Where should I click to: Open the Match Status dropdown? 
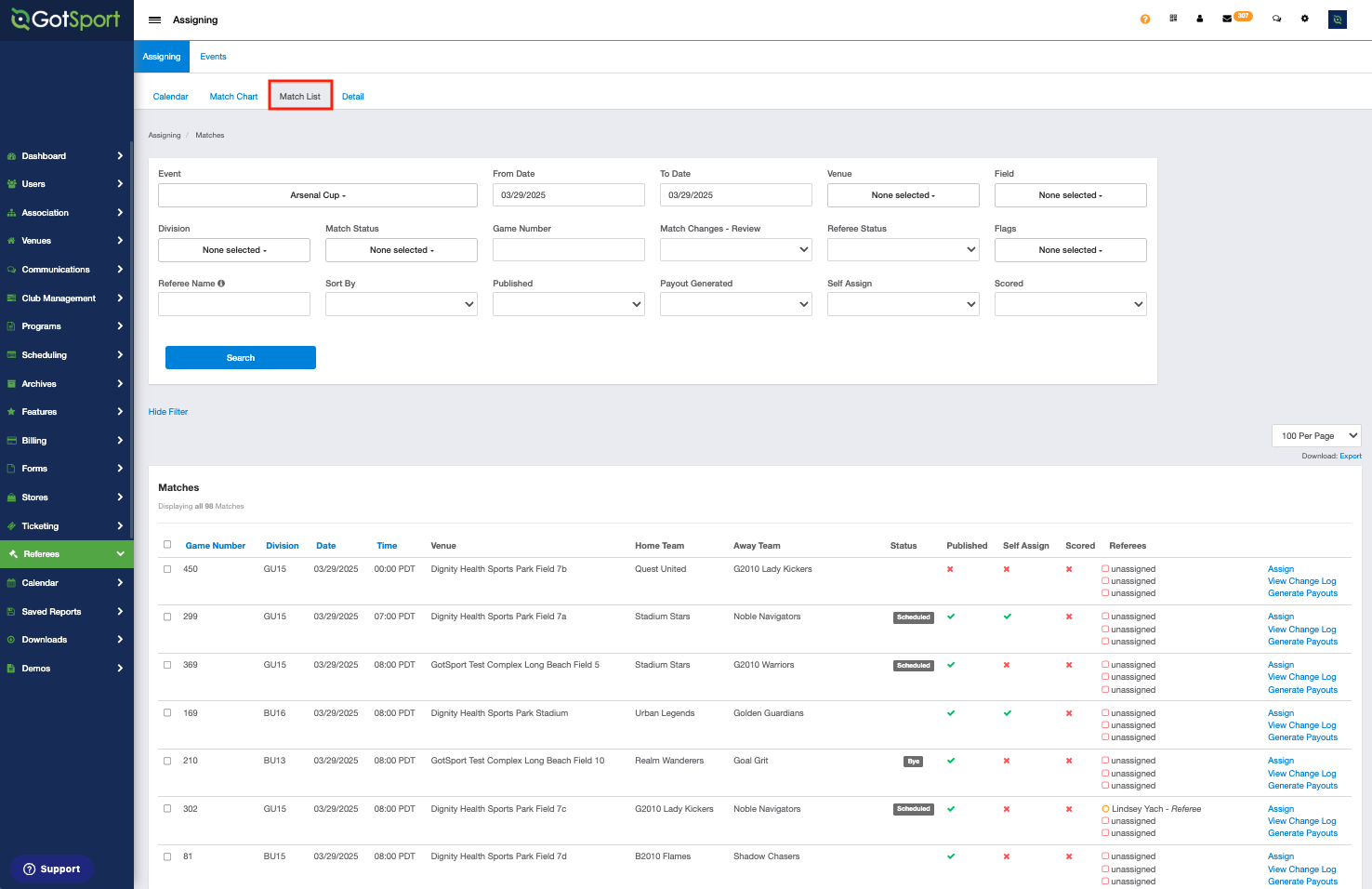tap(402, 250)
